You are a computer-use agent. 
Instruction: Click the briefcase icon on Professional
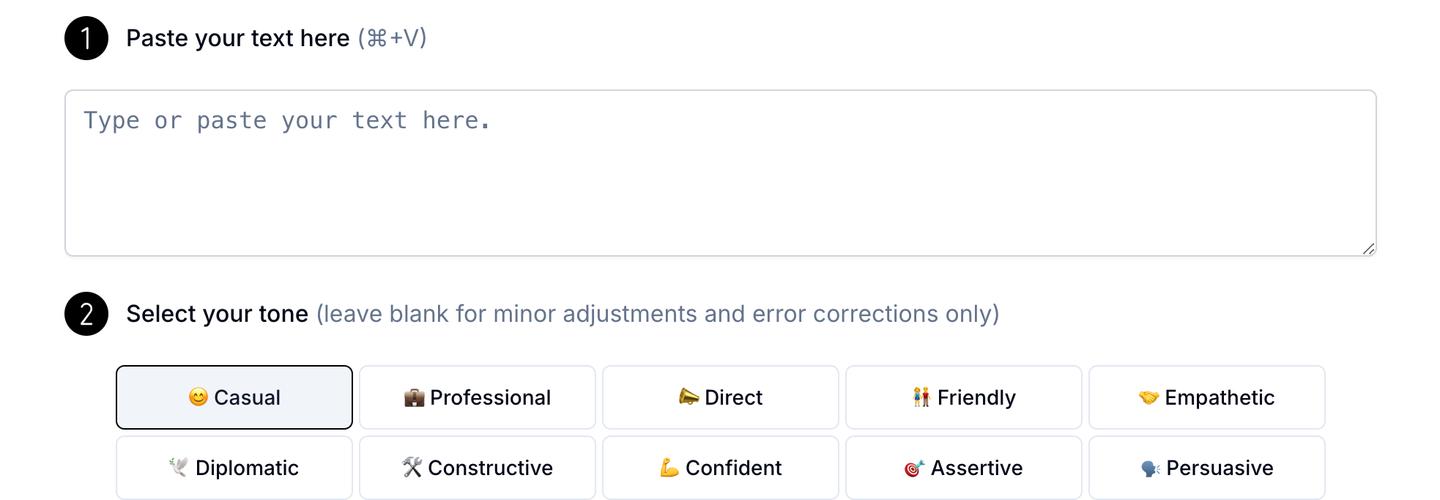click(414, 398)
